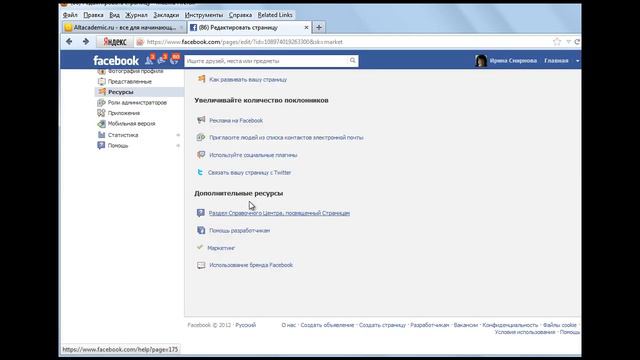The height and width of the screenshot is (360, 640).
Task: Click the checkmark icon next to Маркетинг
Action: coord(200,247)
